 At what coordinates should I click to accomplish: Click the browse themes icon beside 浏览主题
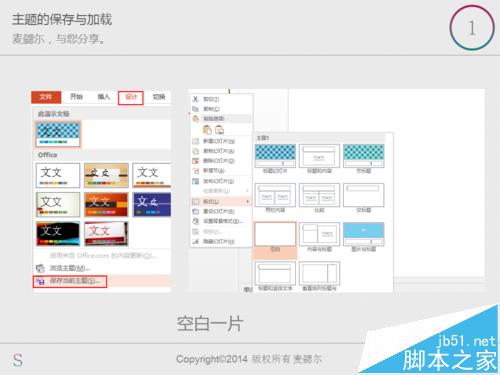pyautogui.click(x=40, y=268)
